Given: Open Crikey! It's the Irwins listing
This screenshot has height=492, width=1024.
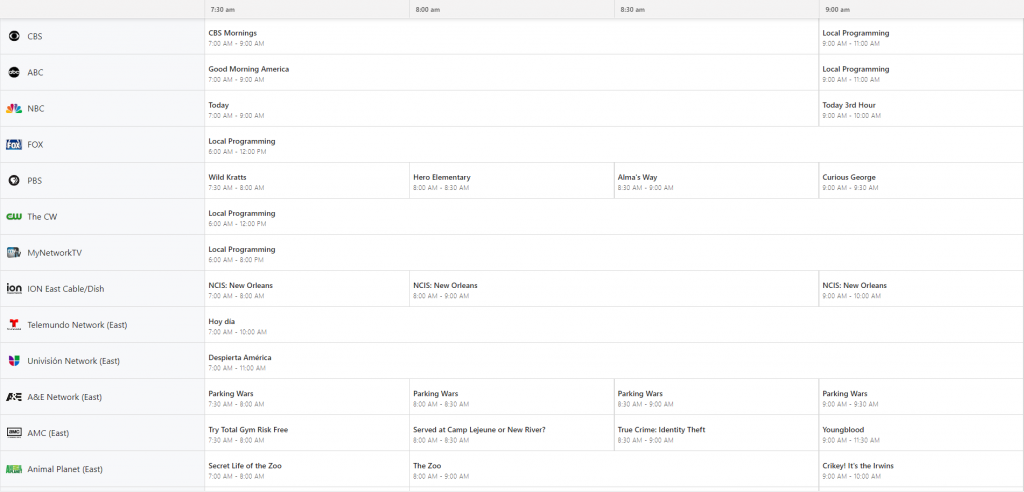Looking at the screenshot, I should [921, 469].
